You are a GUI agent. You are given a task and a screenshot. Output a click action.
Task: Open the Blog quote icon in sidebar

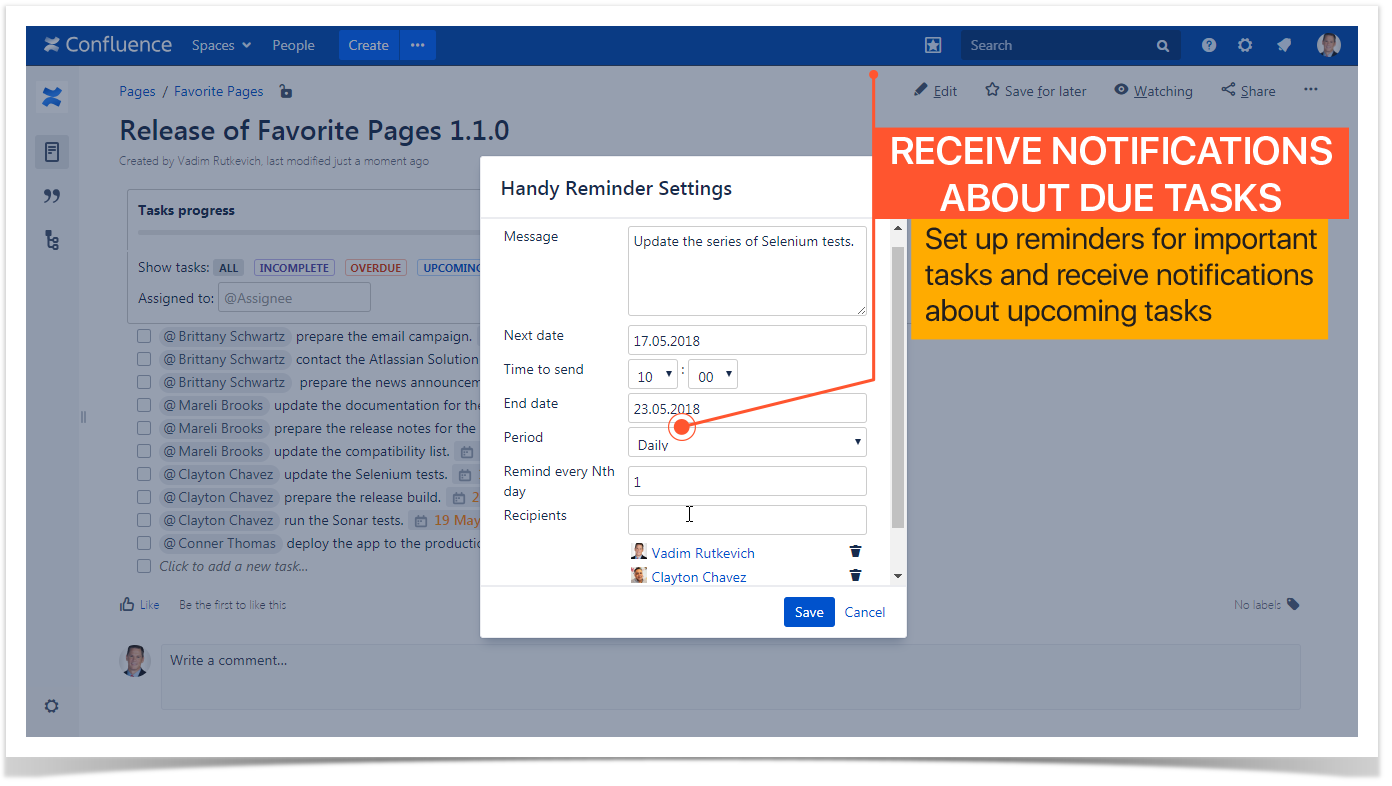(x=52, y=196)
